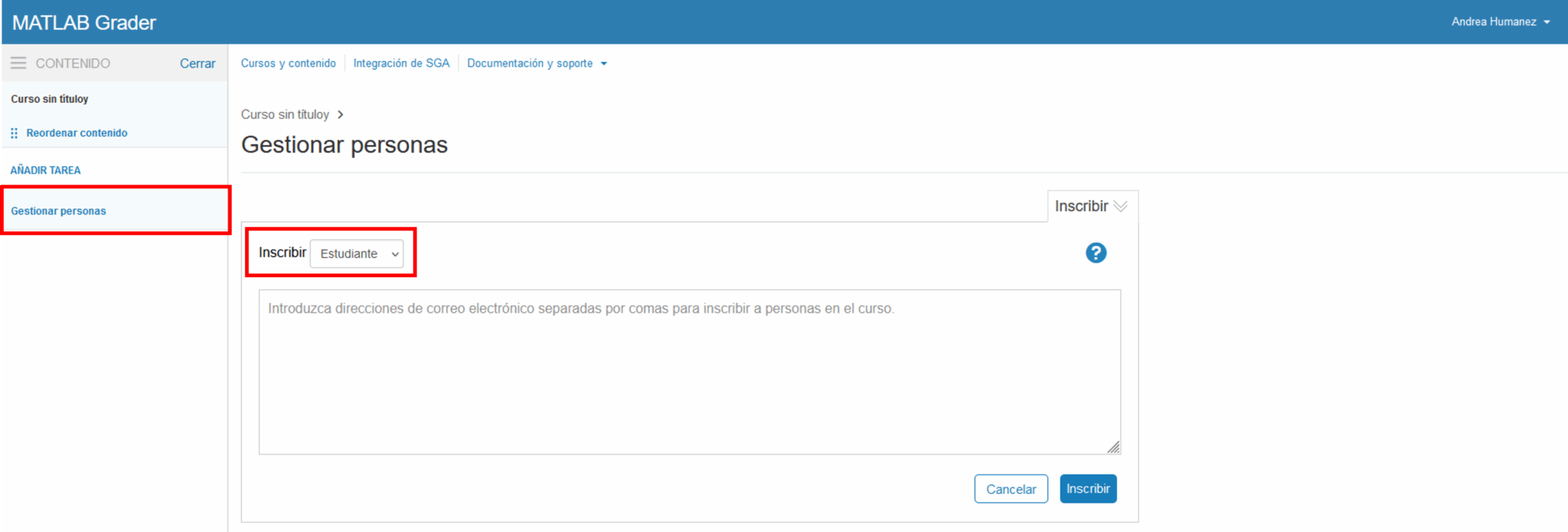1568x532 pixels.
Task: Click the breadcrumb arrow after Curso sin tituloy
Action: tap(341, 115)
